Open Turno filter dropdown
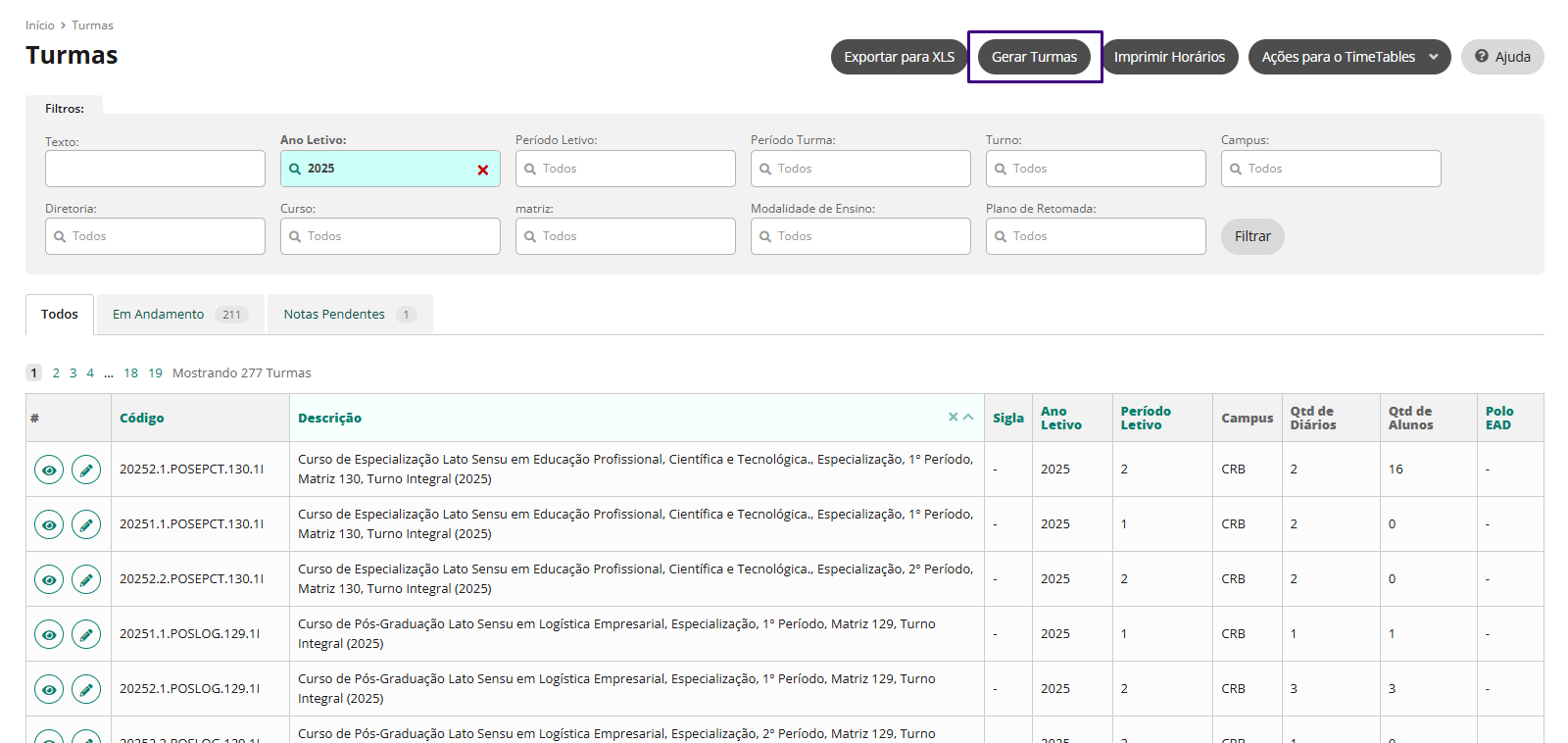 pyautogui.click(x=1096, y=169)
